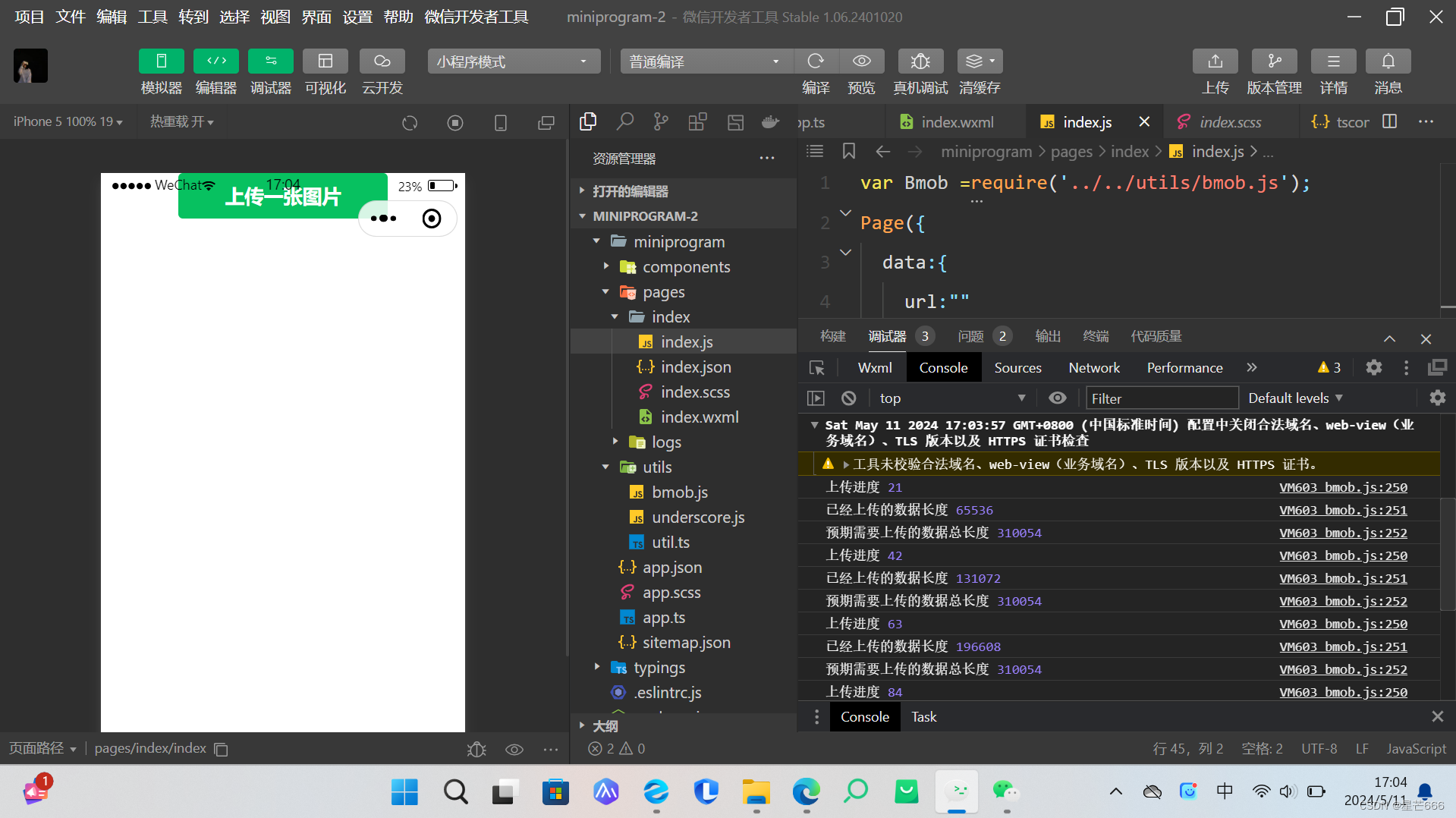1456x818 pixels.
Task: Start real device debugging (真机调试)
Action: 920,61
